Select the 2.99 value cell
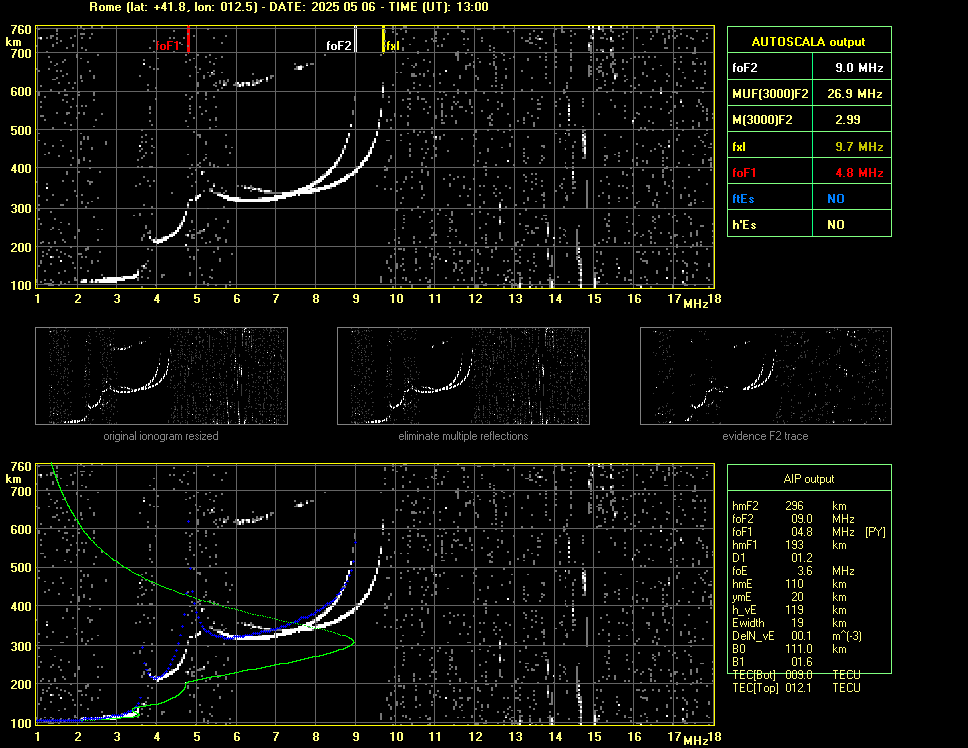968x748 pixels. click(x=852, y=120)
